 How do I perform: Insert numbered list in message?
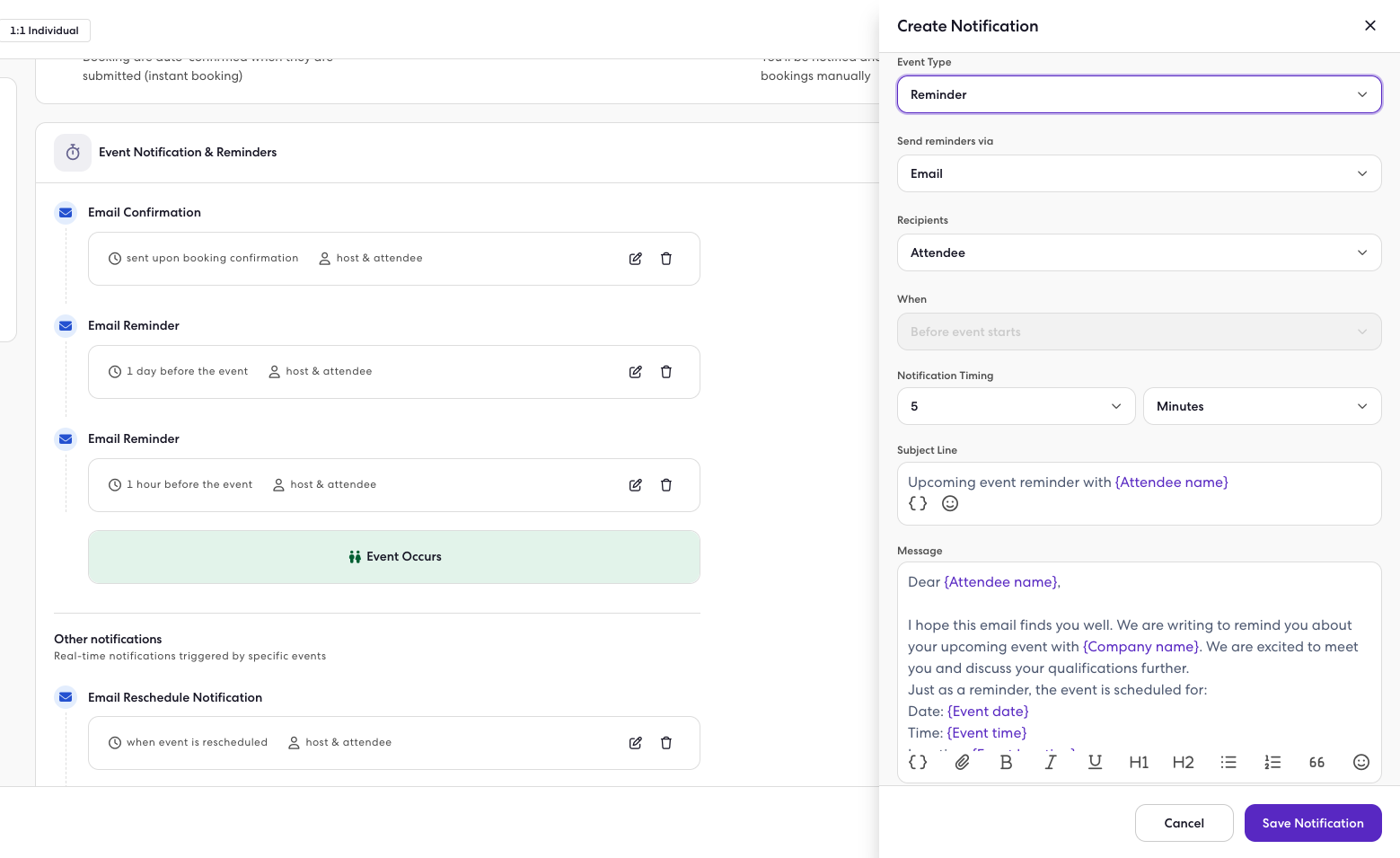pos(1272,762)
